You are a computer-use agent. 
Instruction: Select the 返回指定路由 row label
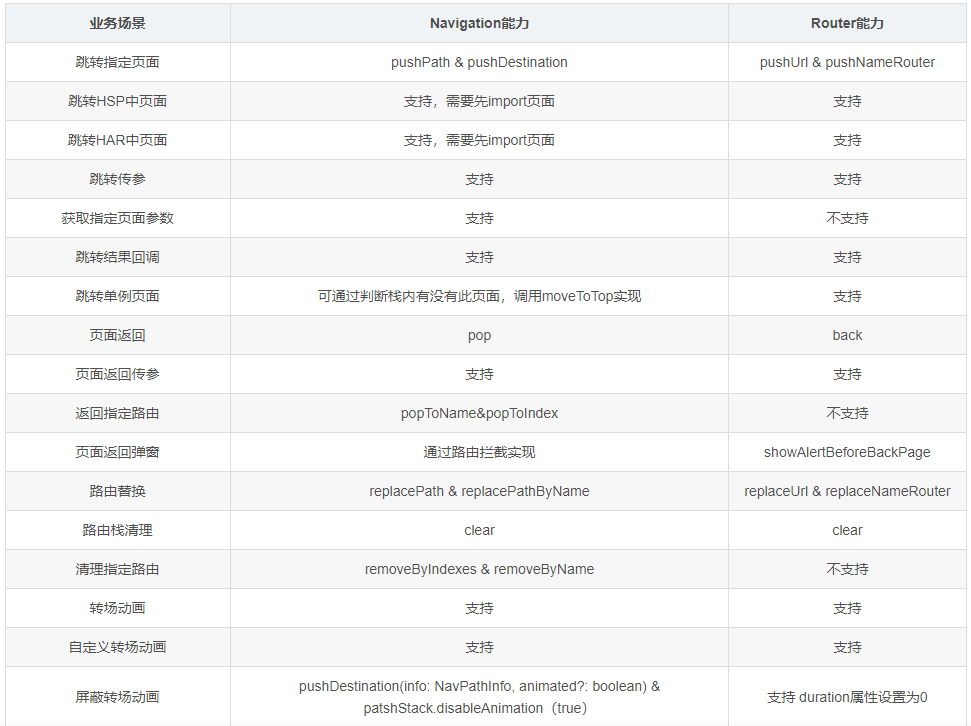(x=118, y=413)
